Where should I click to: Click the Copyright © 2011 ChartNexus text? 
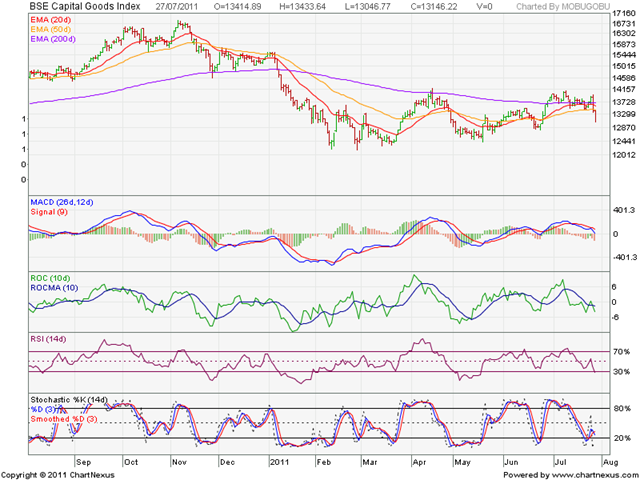tap(58, 476)
